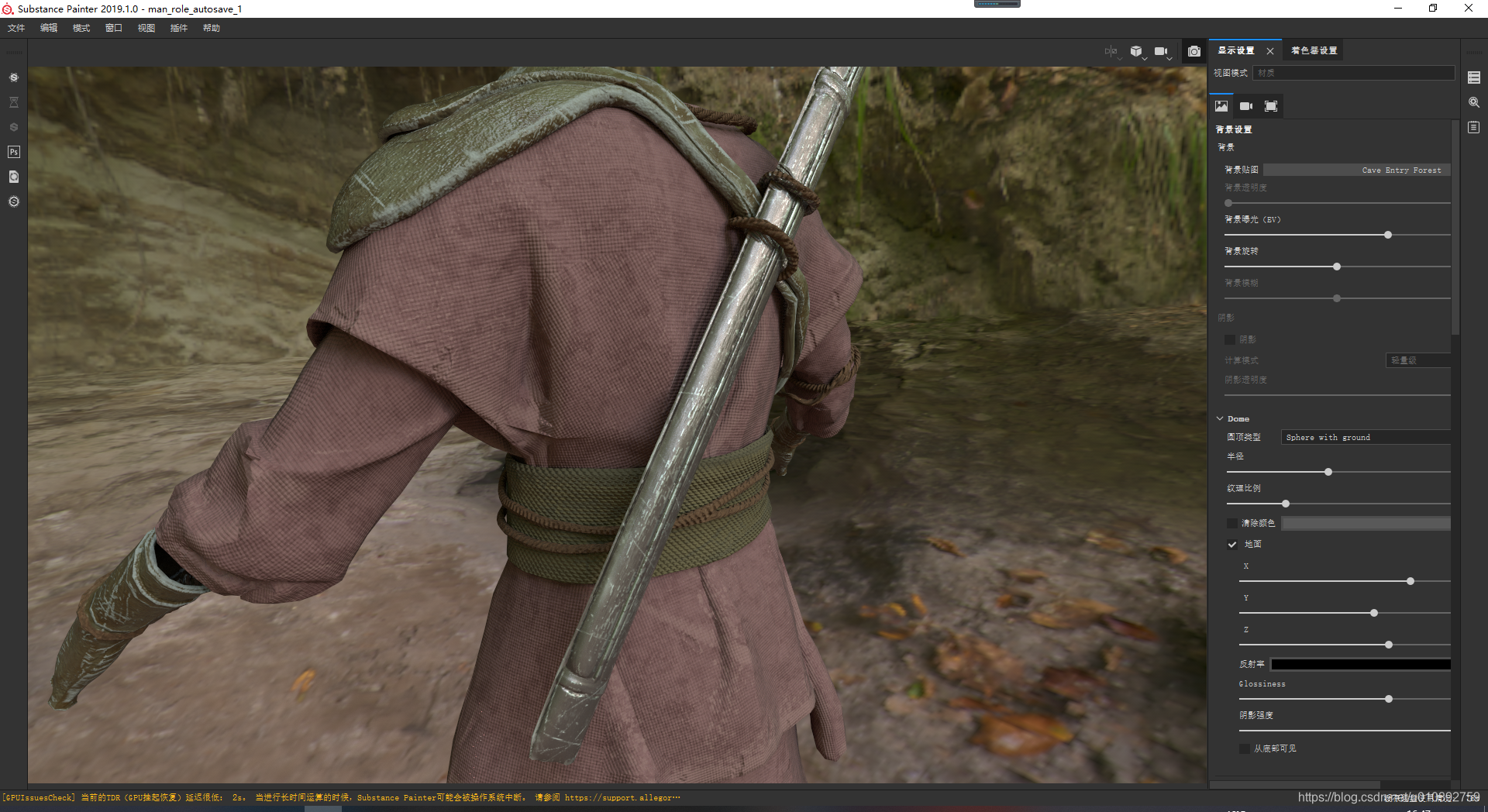Adjust the Glossiness slider handle
This screenshot has width=1488, height=812.
click(1389, 699)
